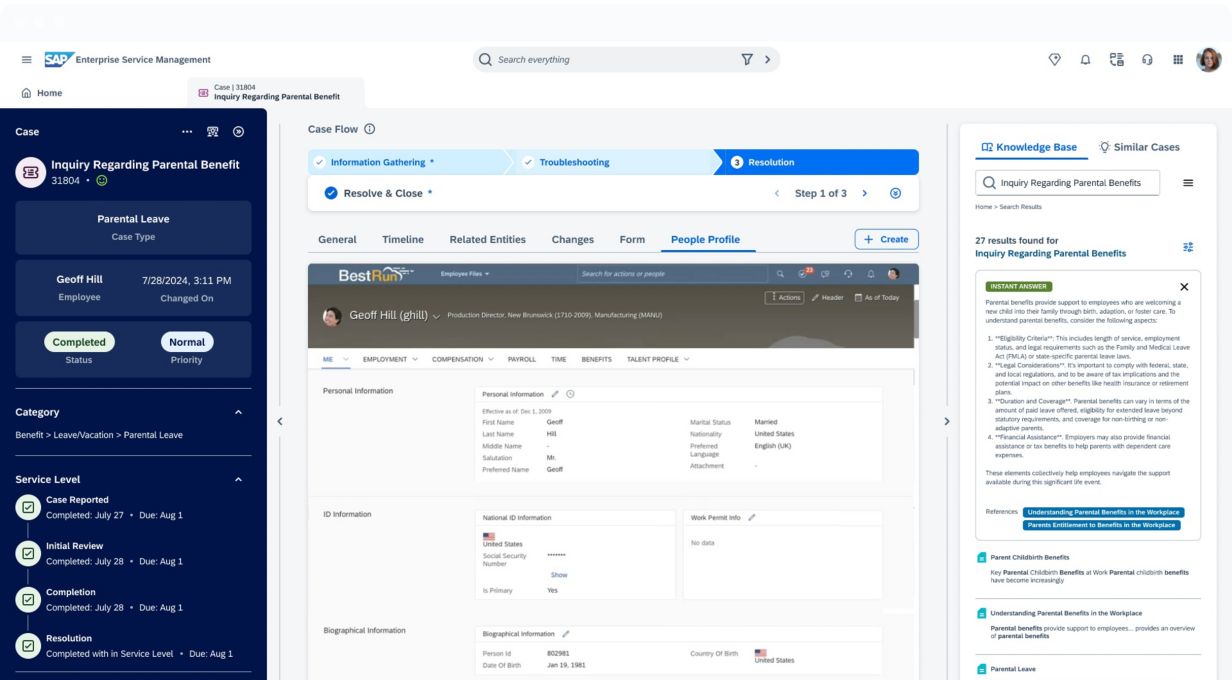Collapse the Service Level section

[238, 480]
